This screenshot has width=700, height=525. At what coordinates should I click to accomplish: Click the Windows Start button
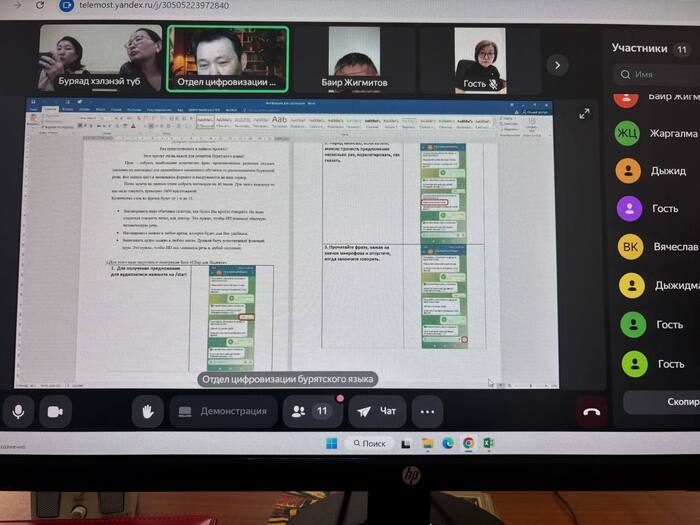[331, 443]
